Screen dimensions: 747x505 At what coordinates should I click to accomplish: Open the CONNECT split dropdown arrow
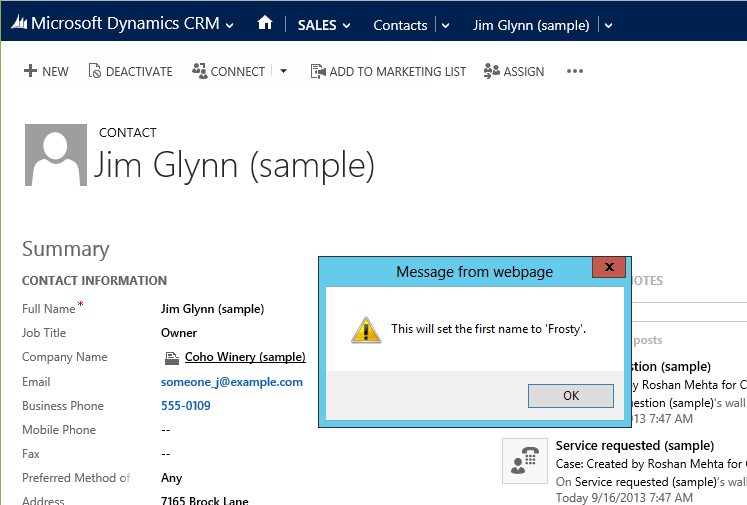click(x=283, y=71)
